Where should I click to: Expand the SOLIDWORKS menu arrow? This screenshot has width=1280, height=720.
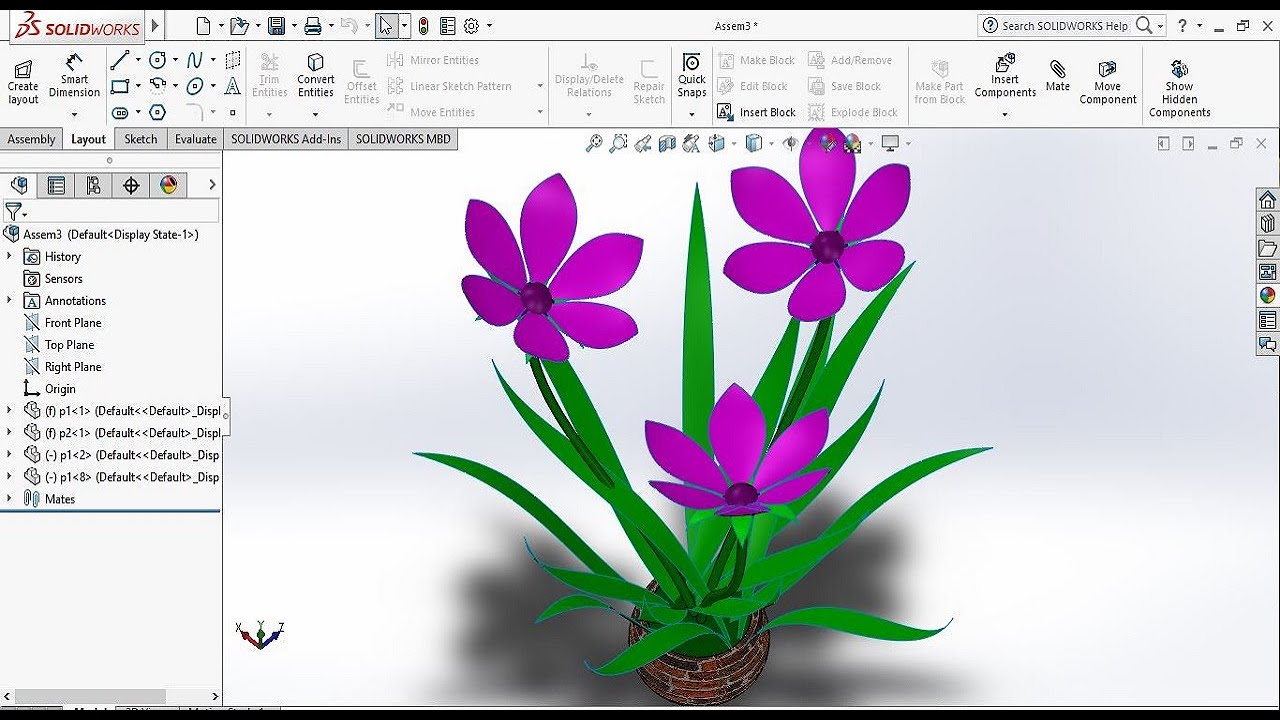[x=154, y=25]
